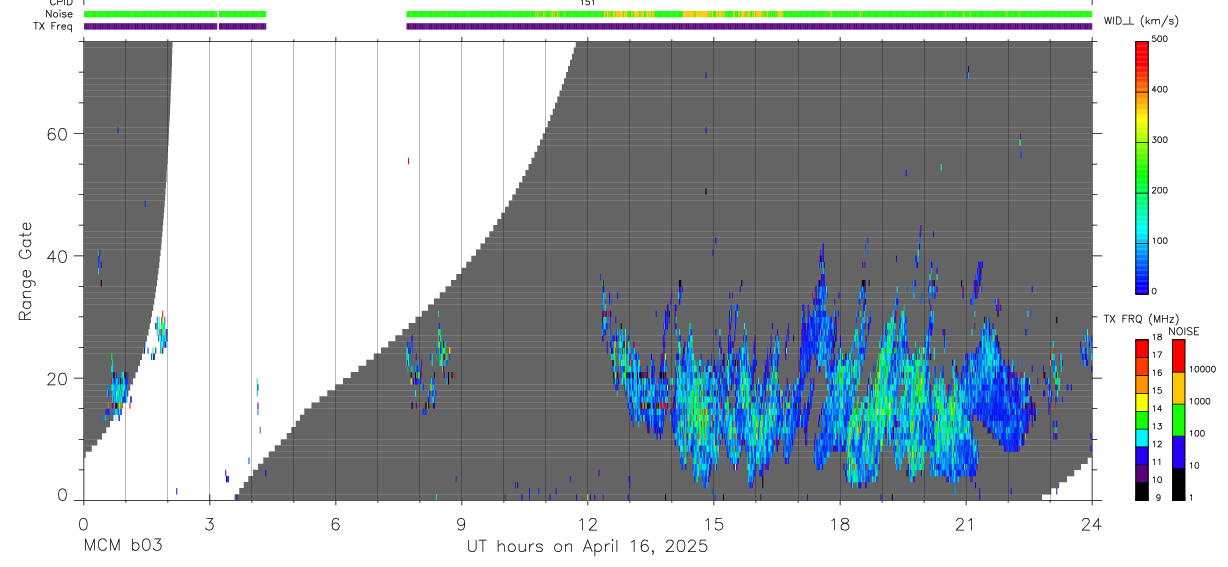This screenshot has width=1228, height=567.
Task: Click the green segment of NOISE color bar
Action: pyautogui.click(x=1178, y=419)
